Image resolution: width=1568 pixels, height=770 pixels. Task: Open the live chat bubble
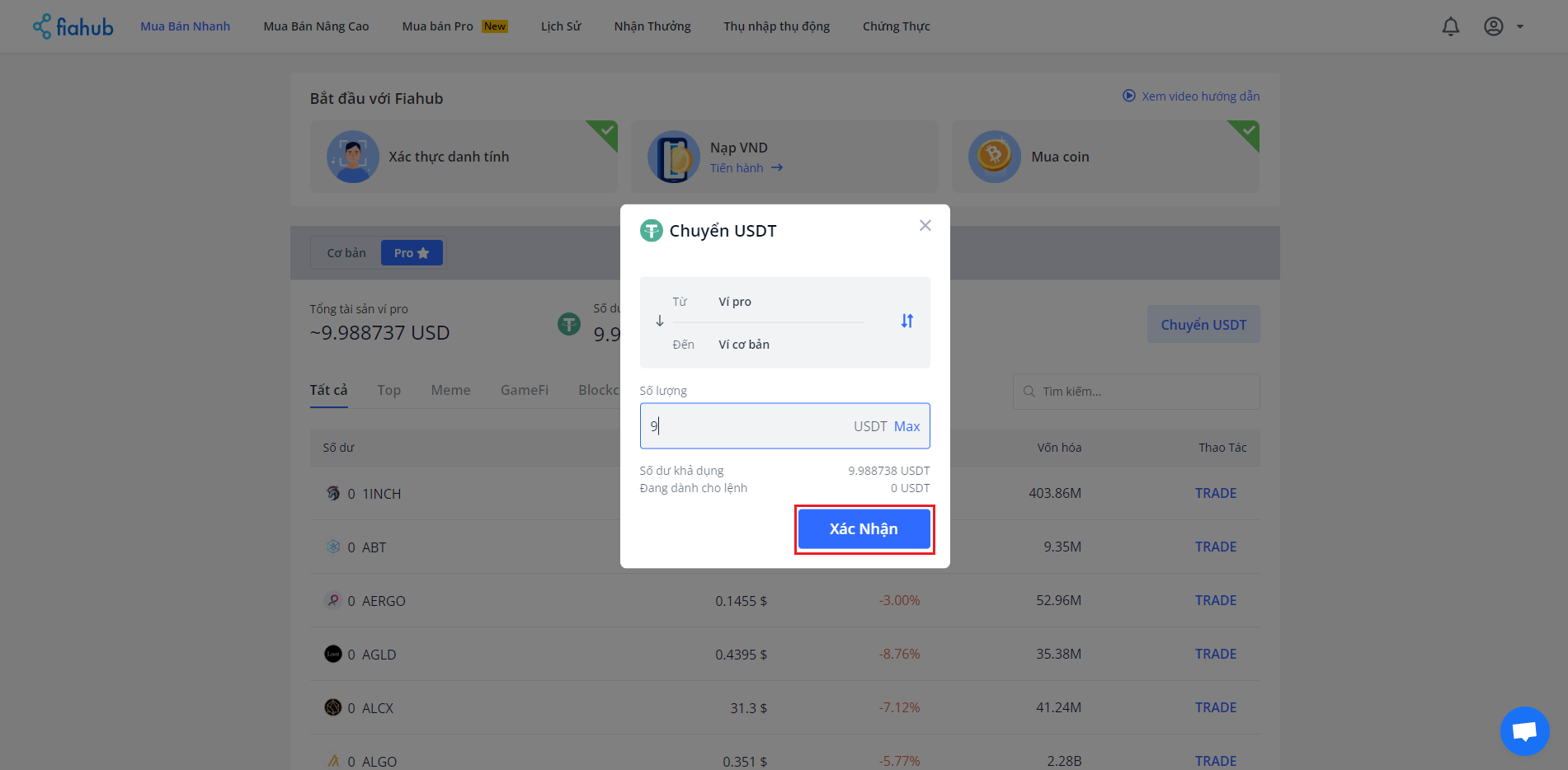[1524, 730]
